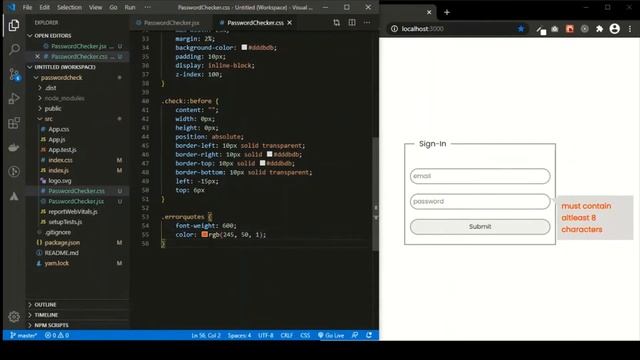Open Chrome three-dot menu

pyautogui.click(x=630, y=29)
